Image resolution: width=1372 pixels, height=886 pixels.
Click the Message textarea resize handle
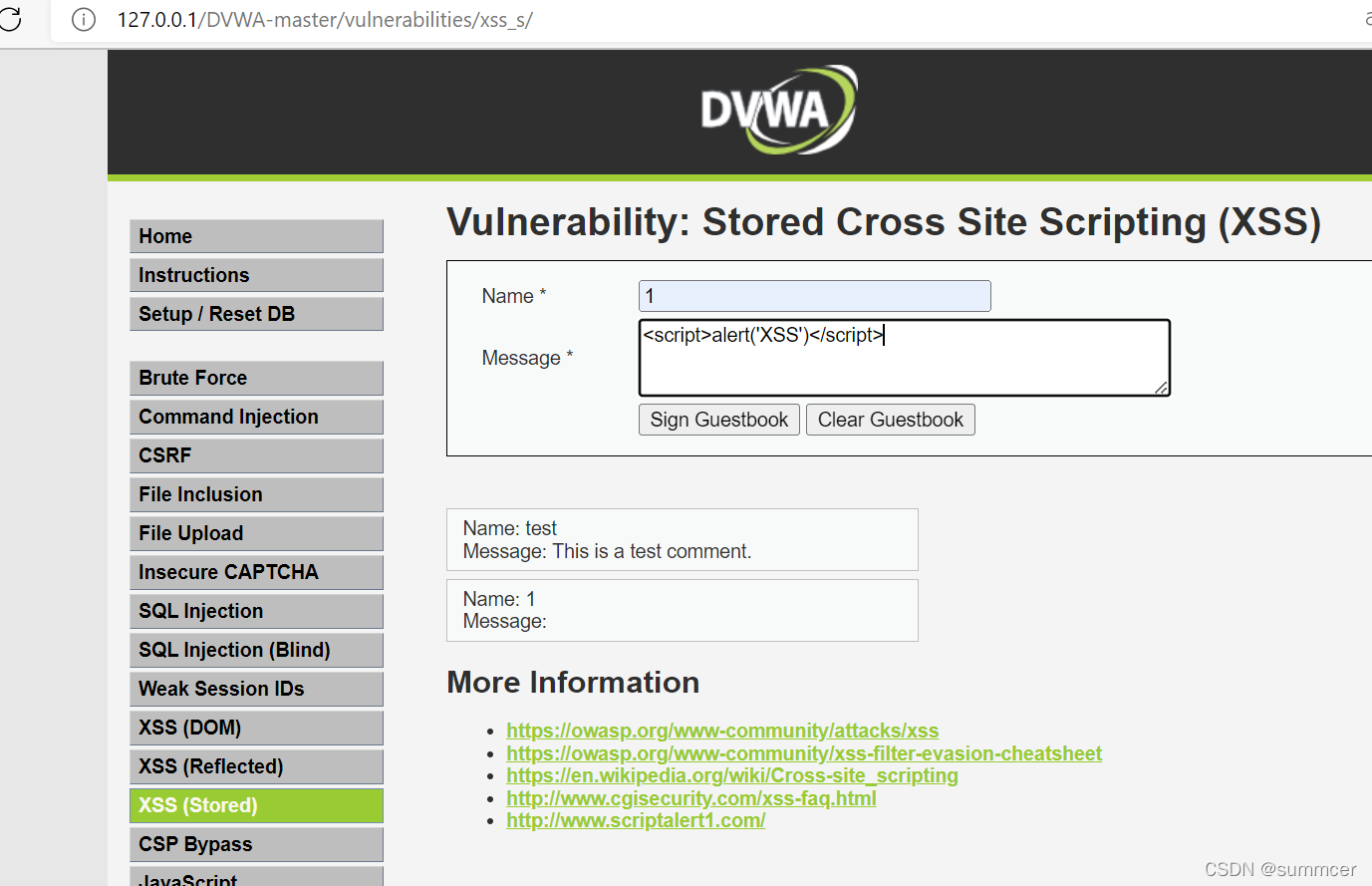(x=1161, y=388)
